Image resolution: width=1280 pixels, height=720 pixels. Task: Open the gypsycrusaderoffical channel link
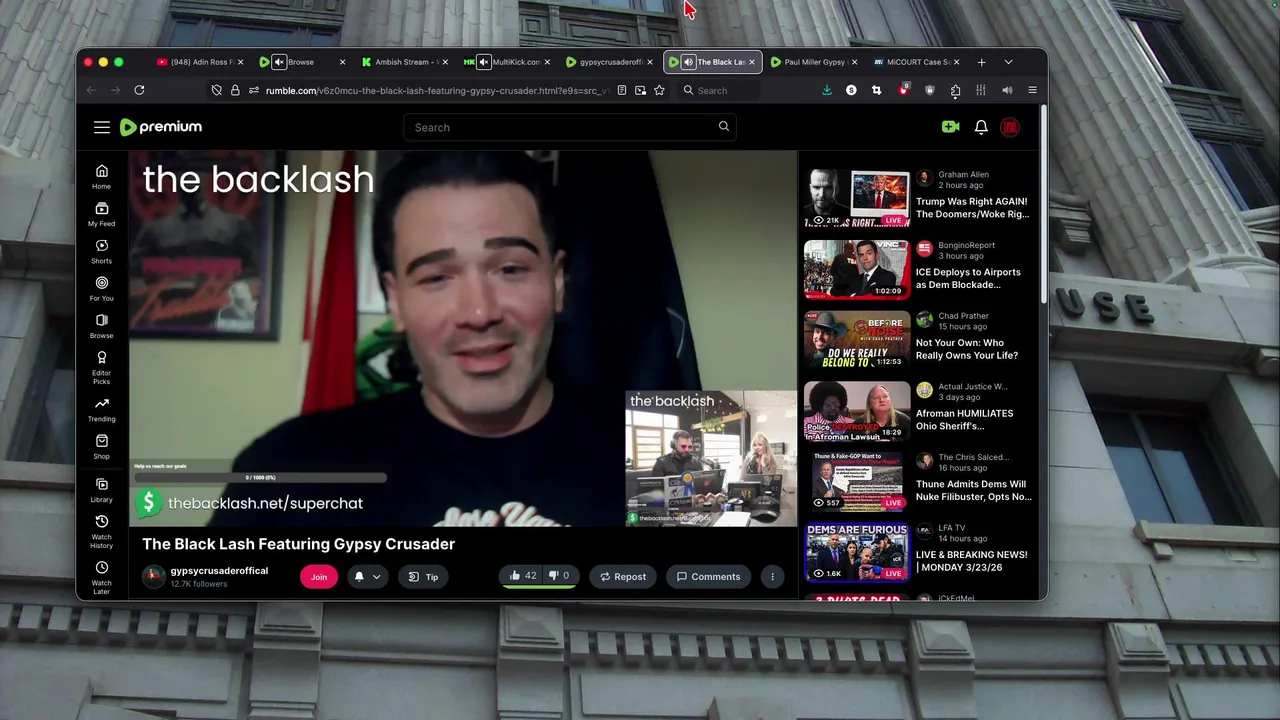coord(219,570)
